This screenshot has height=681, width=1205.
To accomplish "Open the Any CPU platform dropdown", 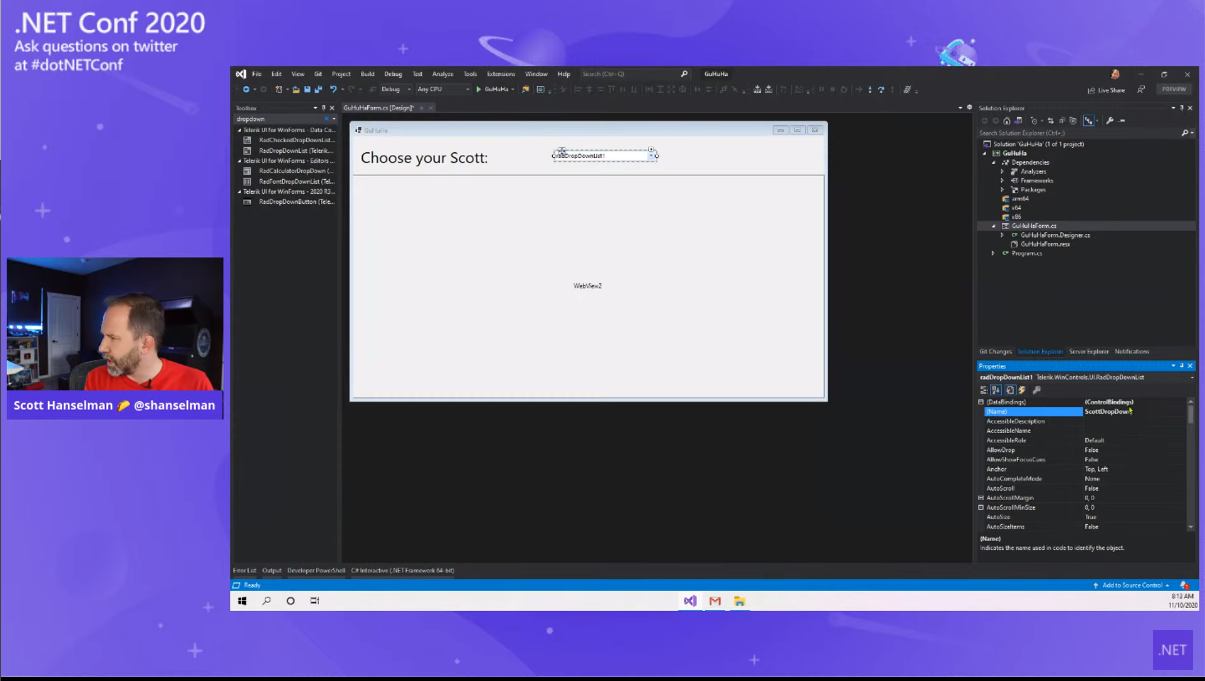I will click(x=442, y=90).
